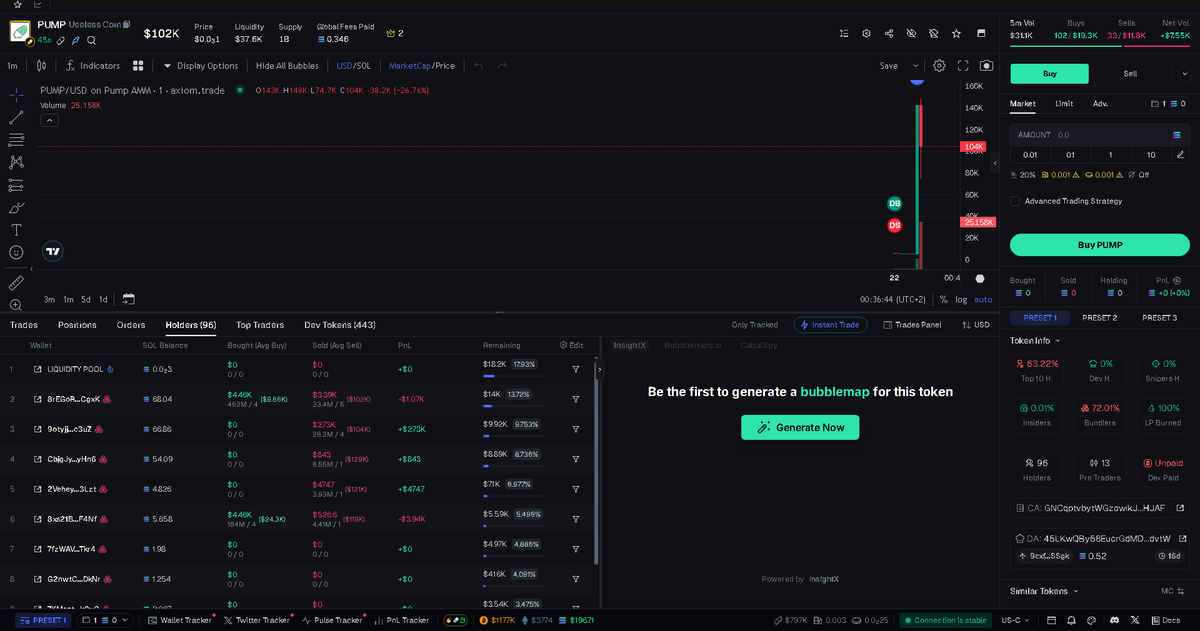Filter the LIQUIDITY POOL holder row
This screenshot has width=1200, height=631.
(x=576, y=369)
